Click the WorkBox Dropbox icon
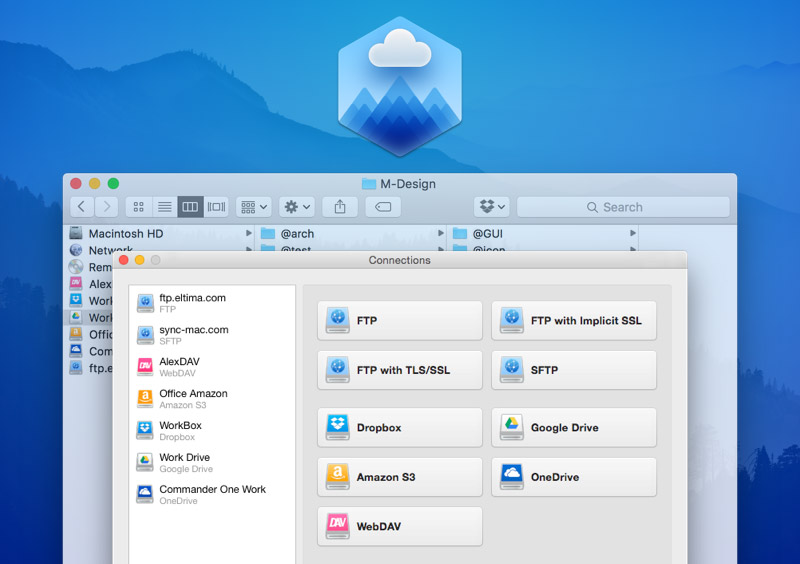The image size is (800, 564). click(x=145, y=431)
